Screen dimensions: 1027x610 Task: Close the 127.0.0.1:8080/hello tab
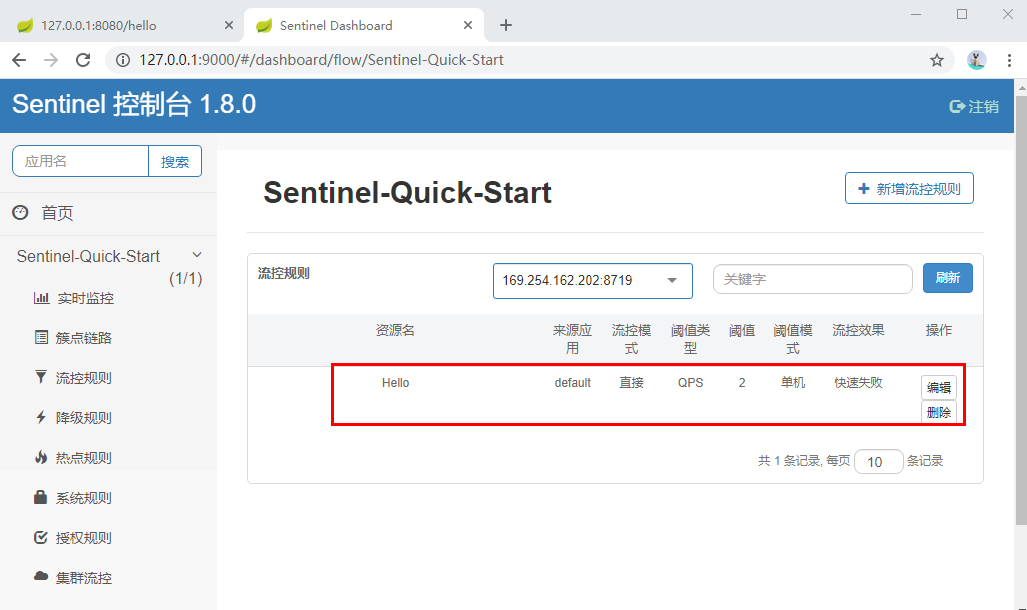229,26
